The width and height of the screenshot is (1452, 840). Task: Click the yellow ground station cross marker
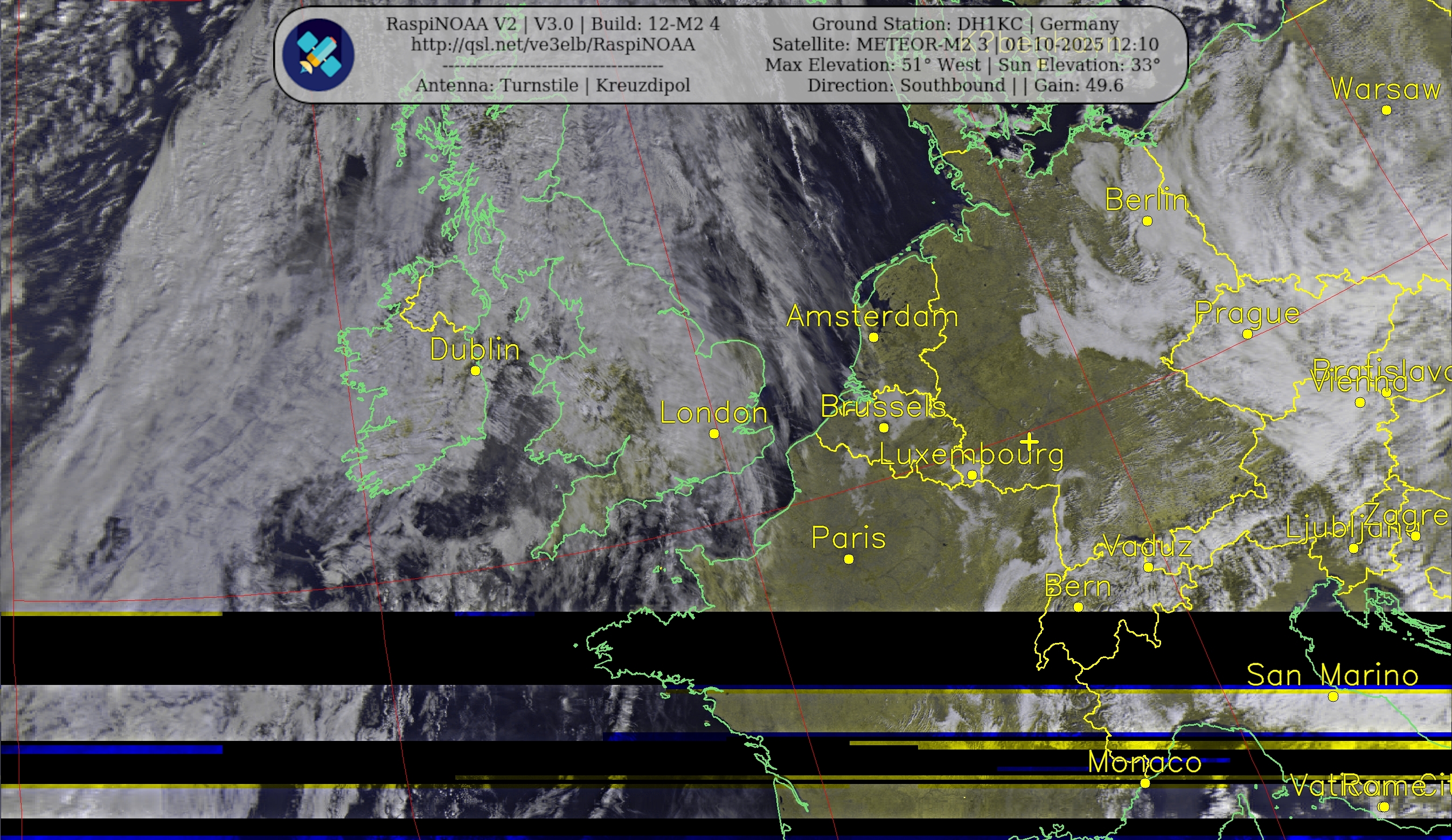click(x=1029, y=442)
